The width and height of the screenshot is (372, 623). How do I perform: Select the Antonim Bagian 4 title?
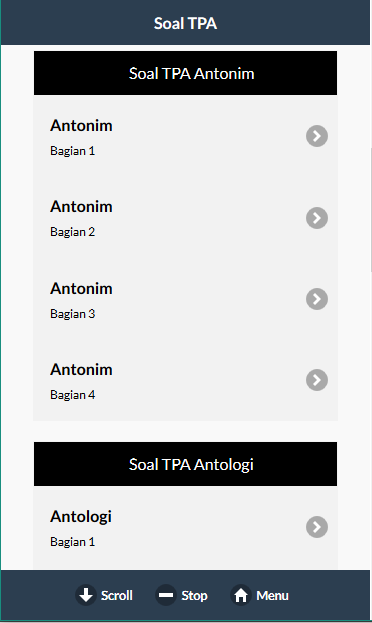[81, 370]
